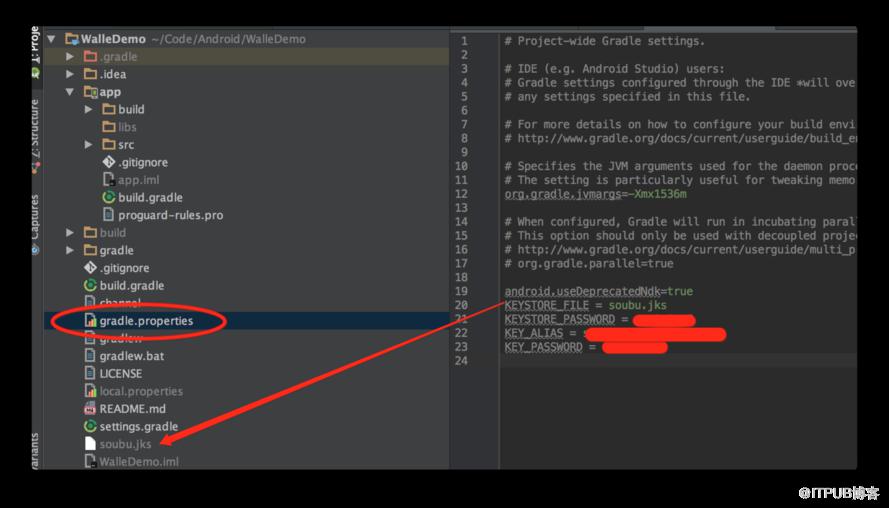
Task: Click the README.md file icon
Action: (x=90, y=408)
